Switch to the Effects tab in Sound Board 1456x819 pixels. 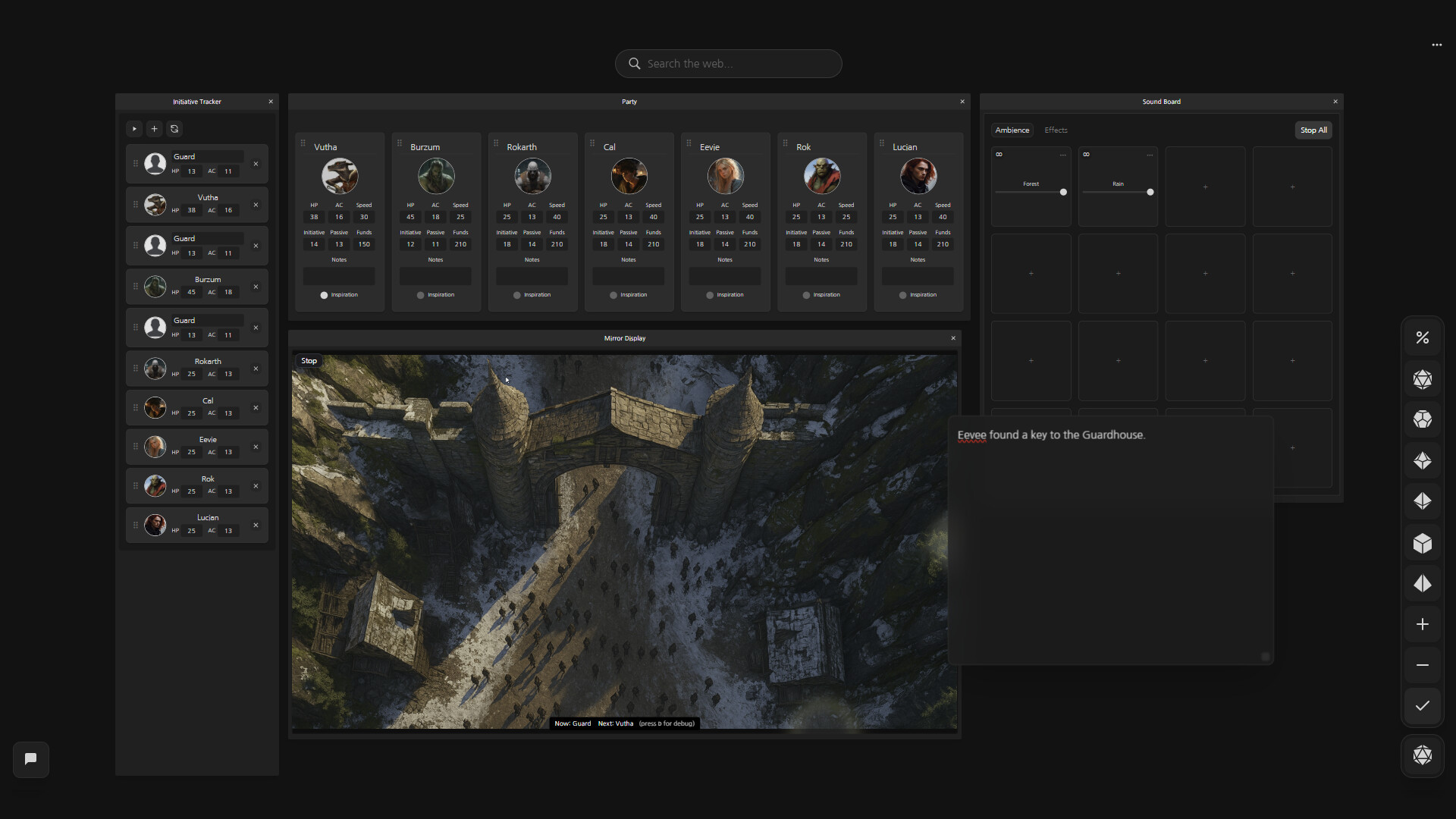tap(1056, 130)
